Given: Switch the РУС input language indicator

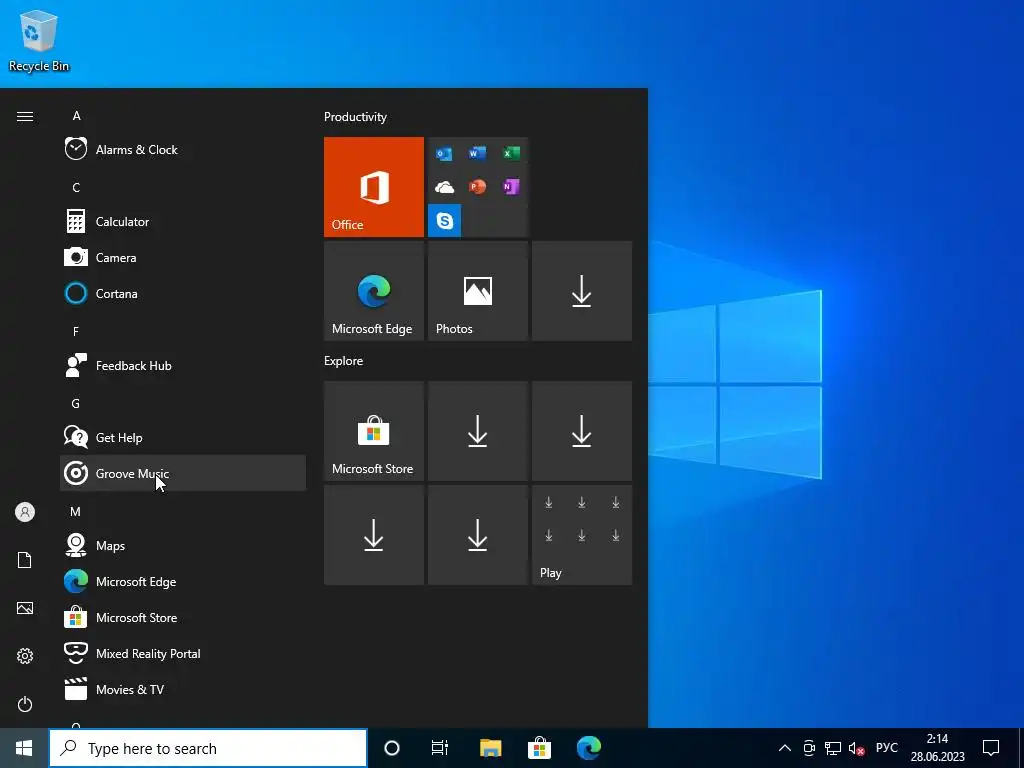Looking at the screenshot, I should coord(887,748).
